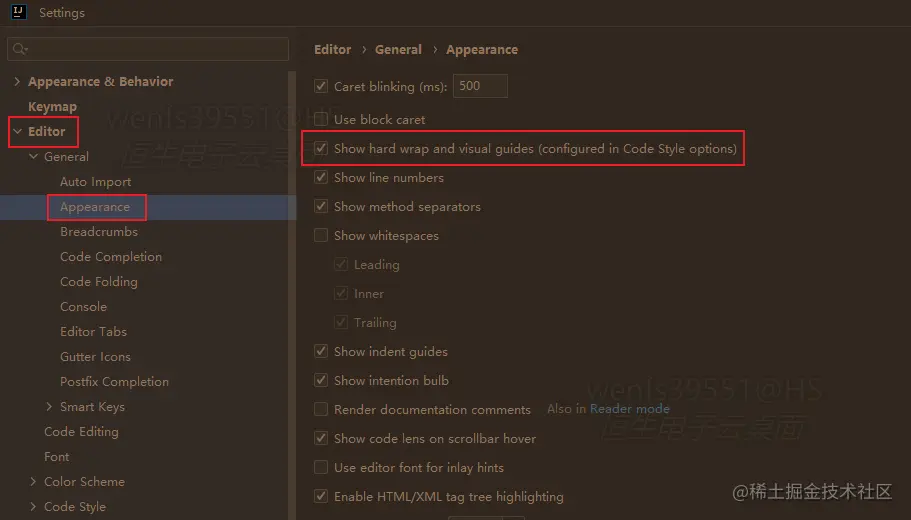Viewport: 911px width, 520px height.
Task: Open the Reader mode link
Action: click(x=629, y=409)
